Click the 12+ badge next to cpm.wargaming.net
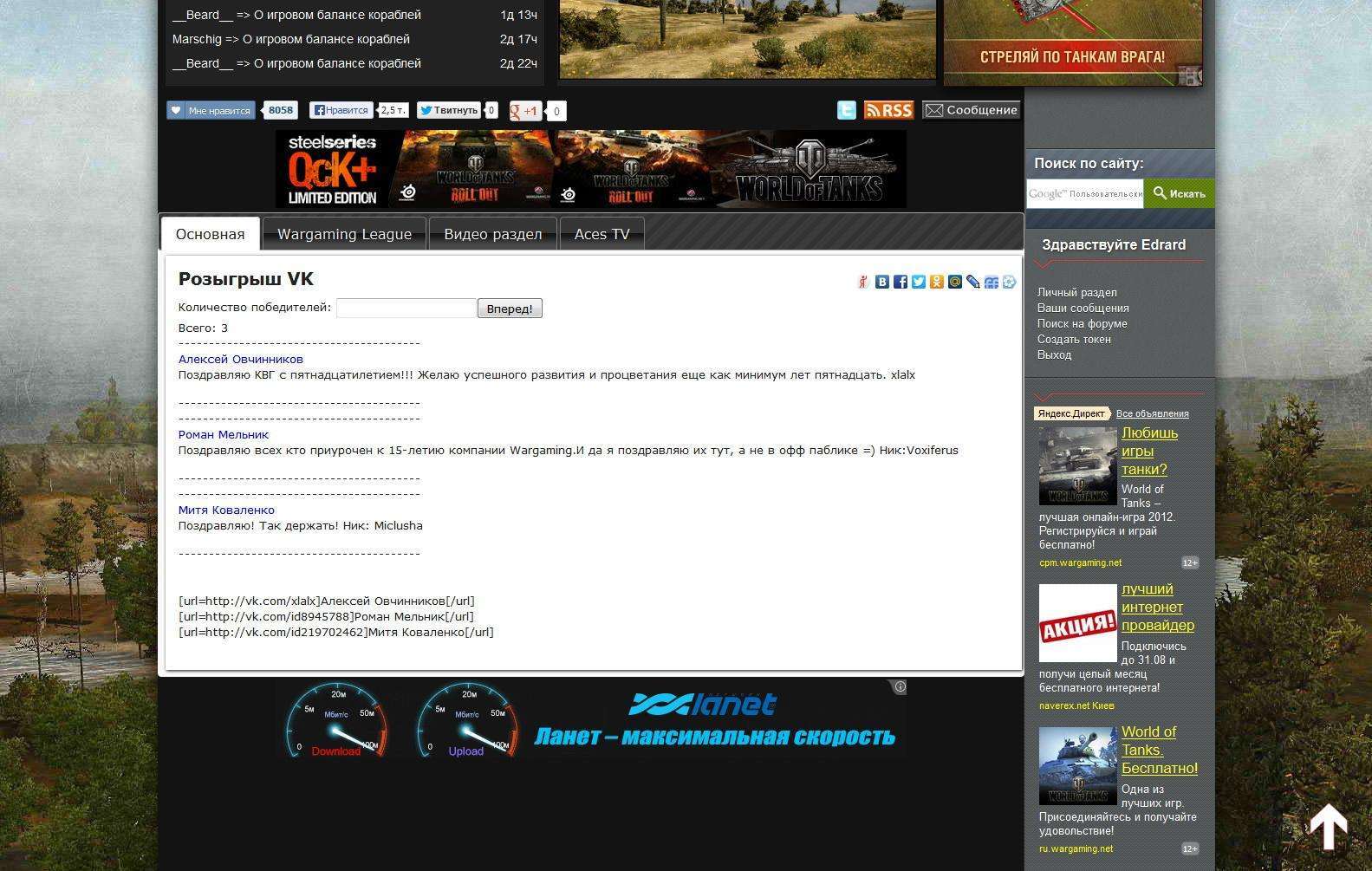1372x871 pixels. point(1190,562)
